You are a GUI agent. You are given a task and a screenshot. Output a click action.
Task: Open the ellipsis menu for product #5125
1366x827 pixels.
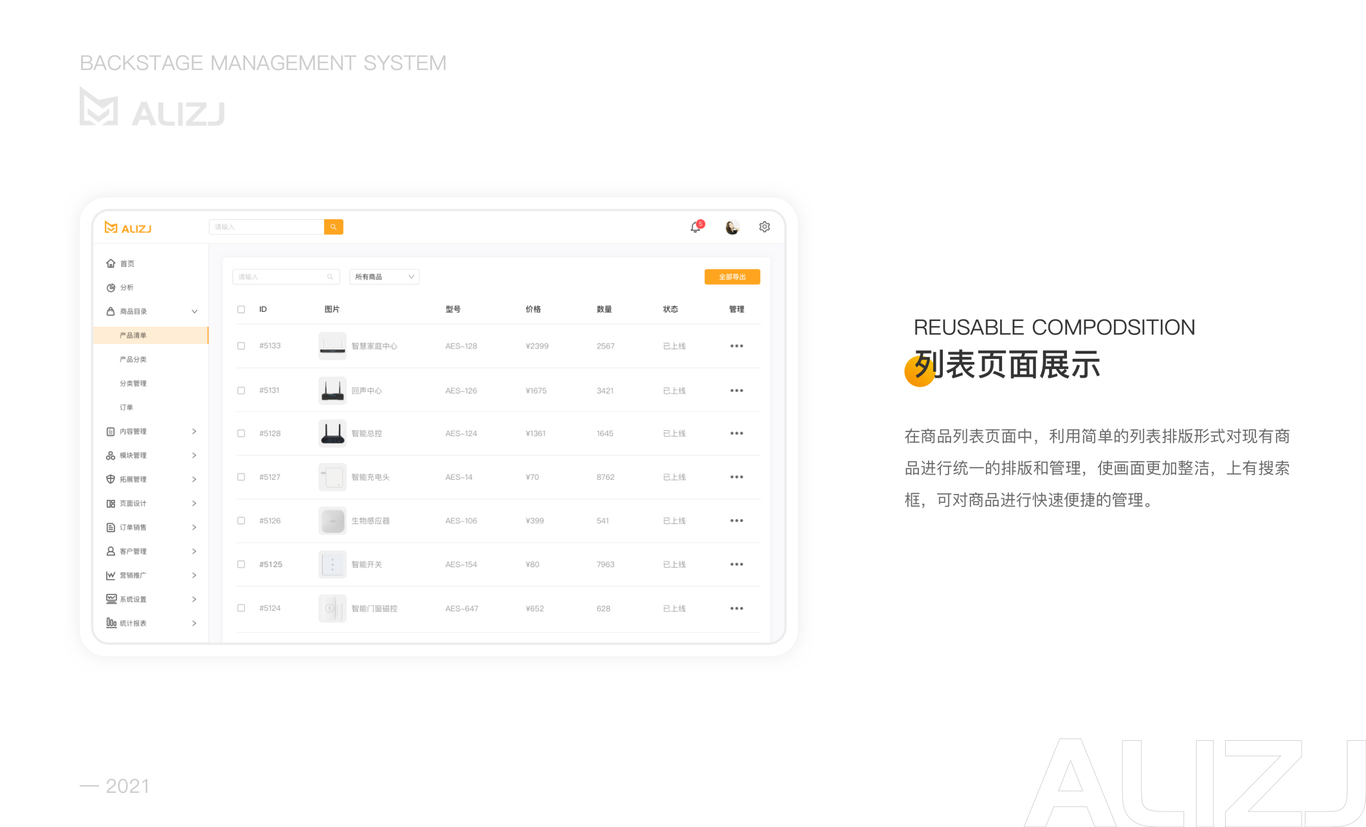tap(737, 564)
